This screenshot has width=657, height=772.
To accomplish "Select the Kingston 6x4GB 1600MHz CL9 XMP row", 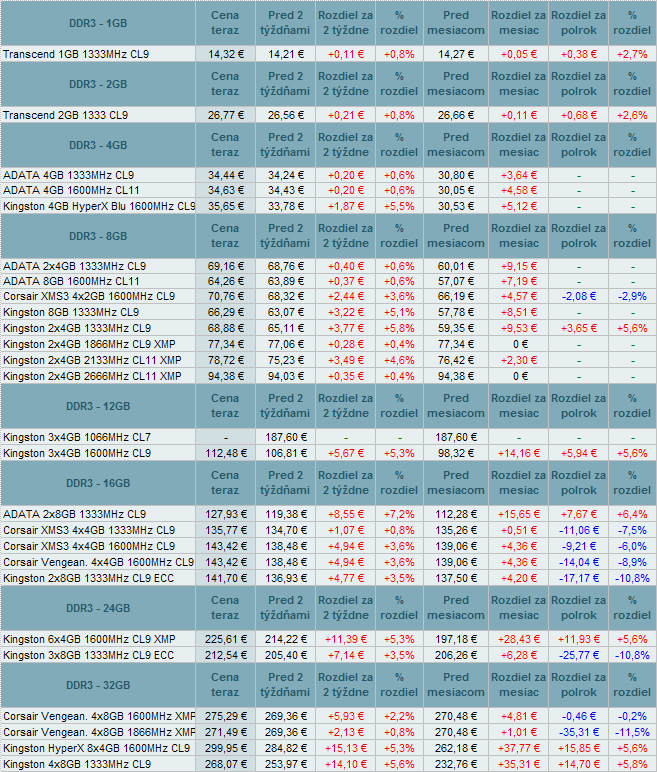I will click(328, 640).
